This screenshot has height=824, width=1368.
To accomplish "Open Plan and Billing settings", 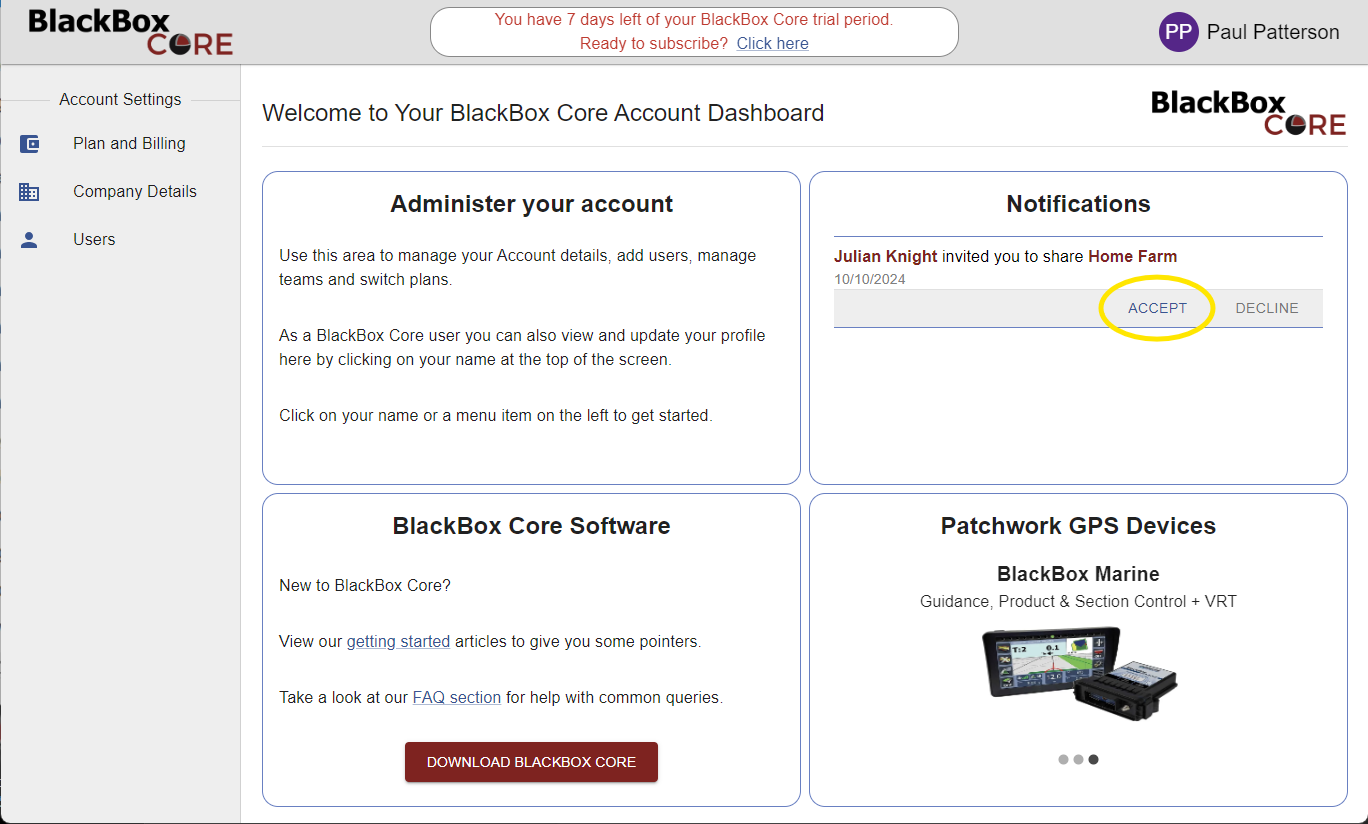I will [x=129, y=144].
